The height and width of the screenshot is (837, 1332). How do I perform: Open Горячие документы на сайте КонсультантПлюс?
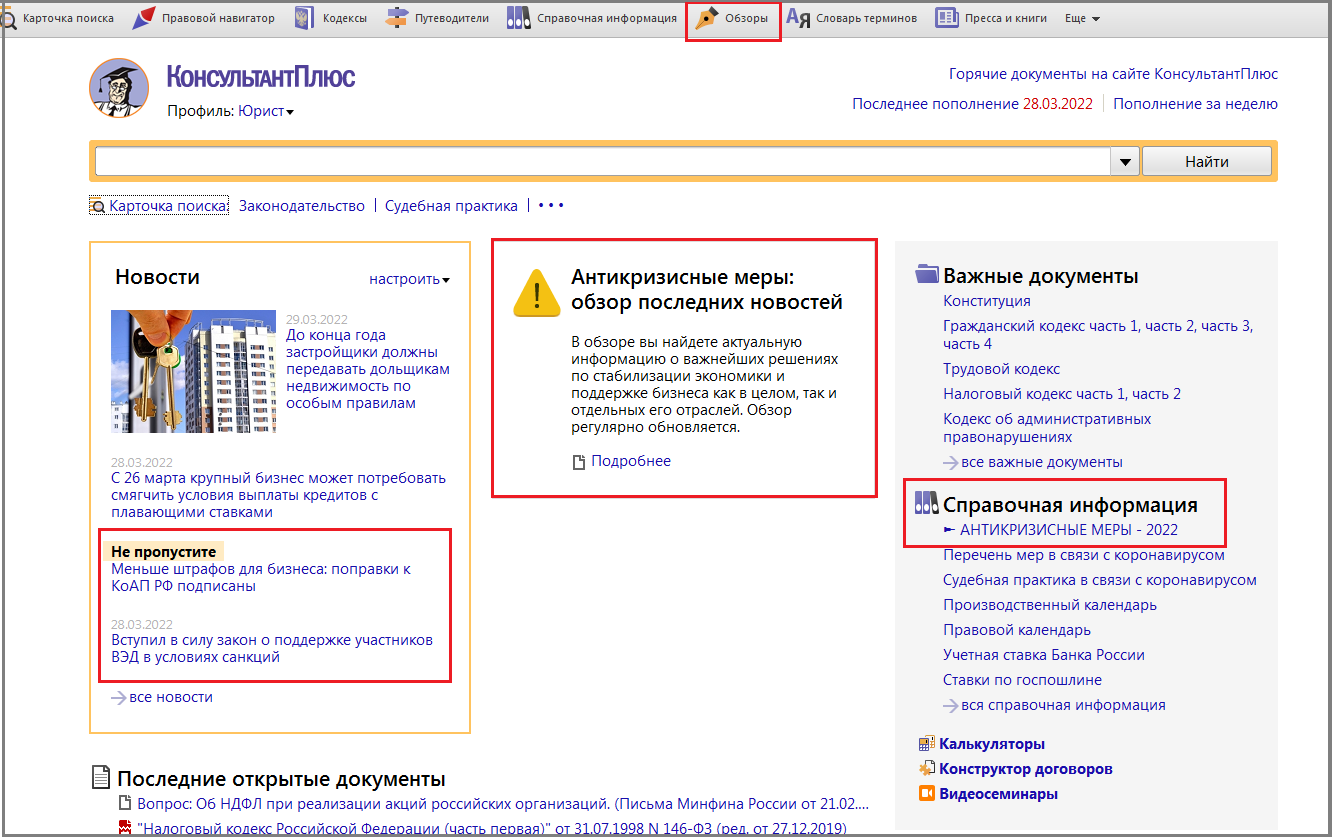point(1113,74)
